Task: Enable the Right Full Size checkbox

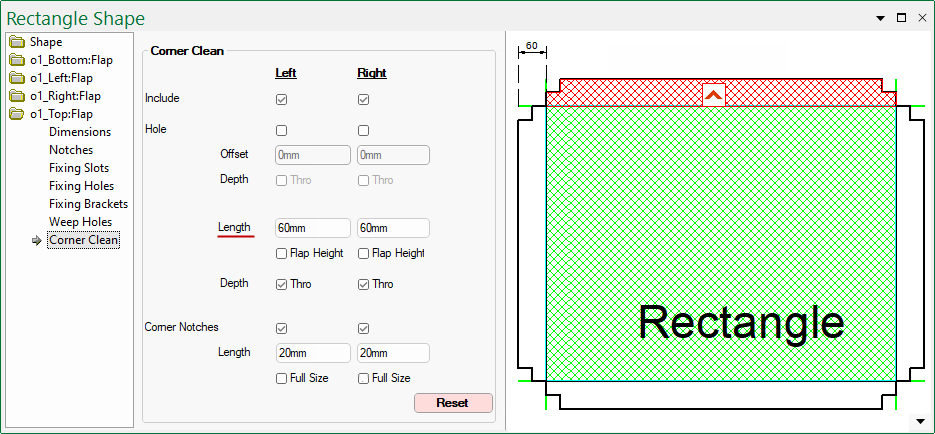Action: point(363,379)
